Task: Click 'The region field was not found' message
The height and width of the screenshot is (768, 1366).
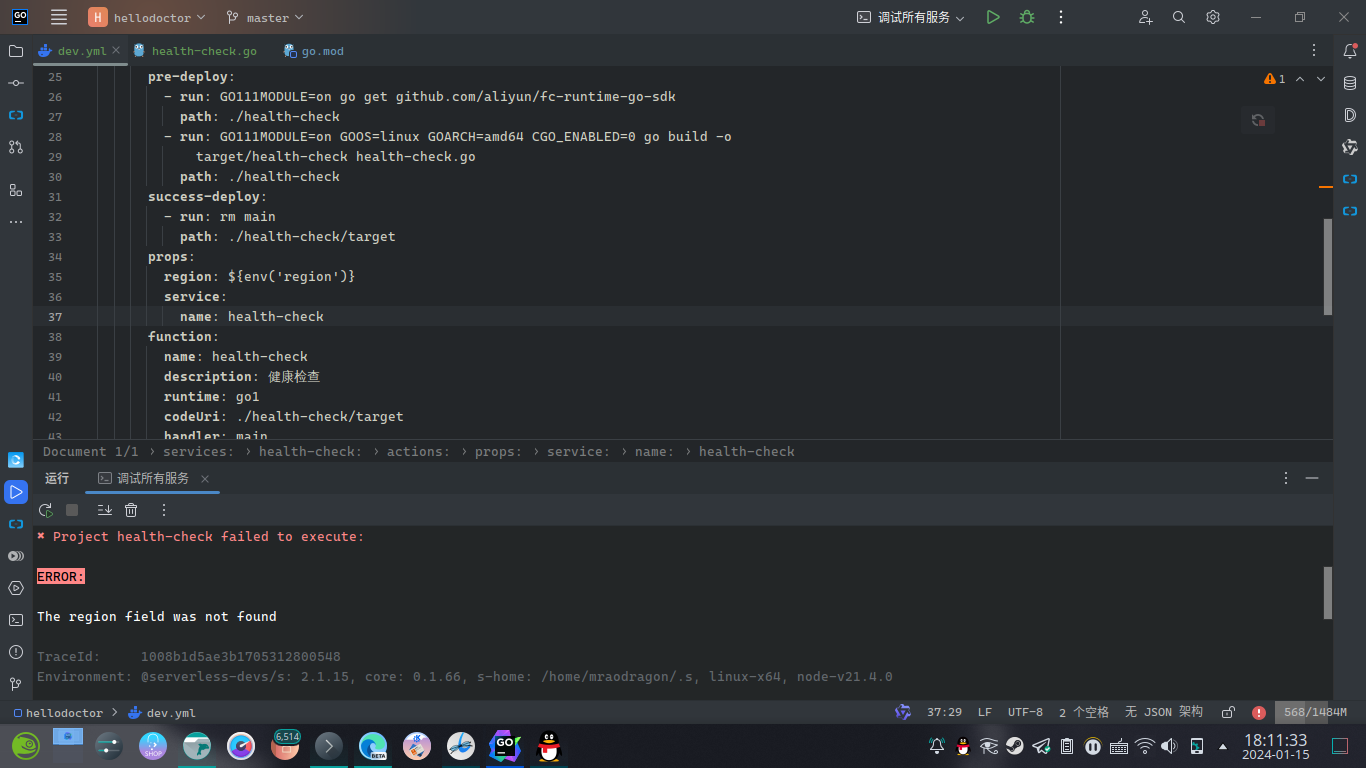Action: pos(157,617)
